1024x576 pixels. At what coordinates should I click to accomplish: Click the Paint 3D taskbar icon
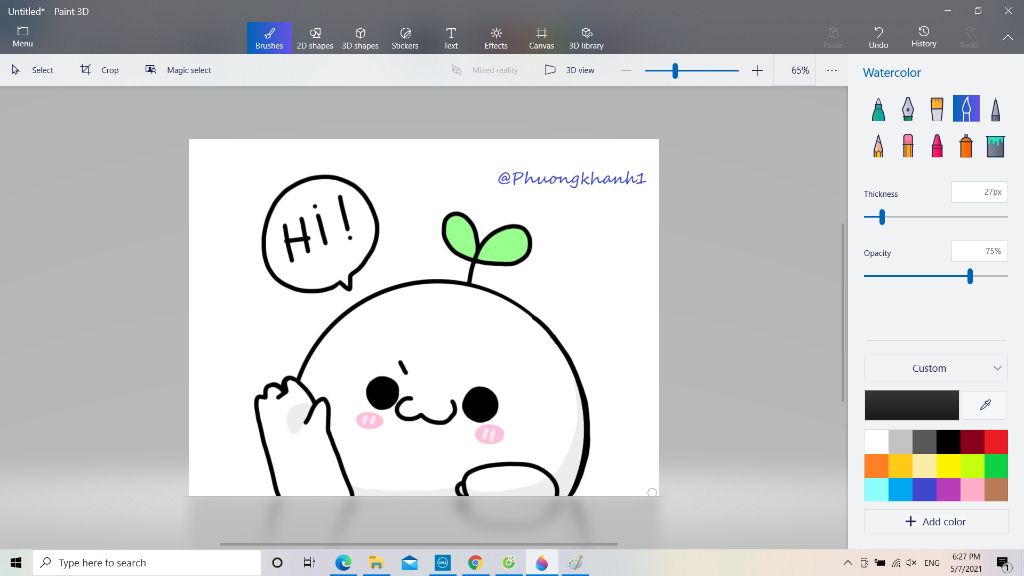click(541, 562)
